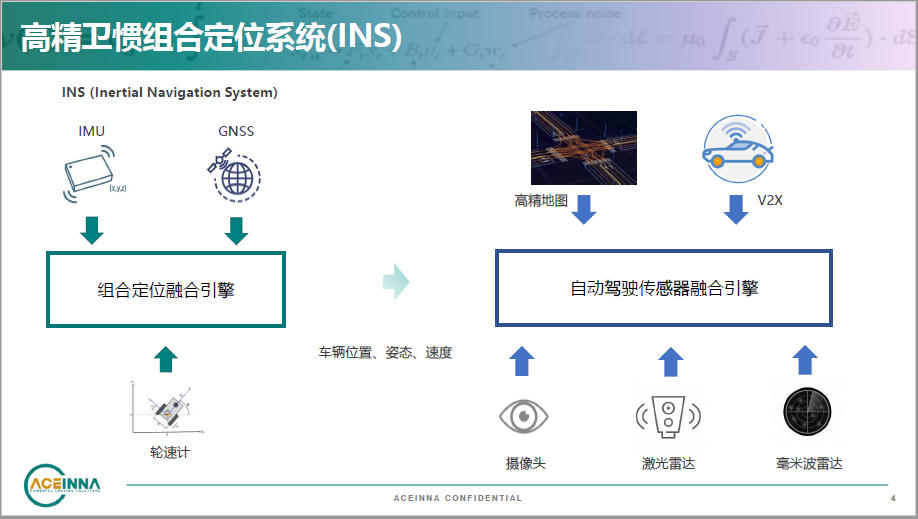
Task: Click blue up arrow above 毫米波雷达
Action: tap(805, 360)
